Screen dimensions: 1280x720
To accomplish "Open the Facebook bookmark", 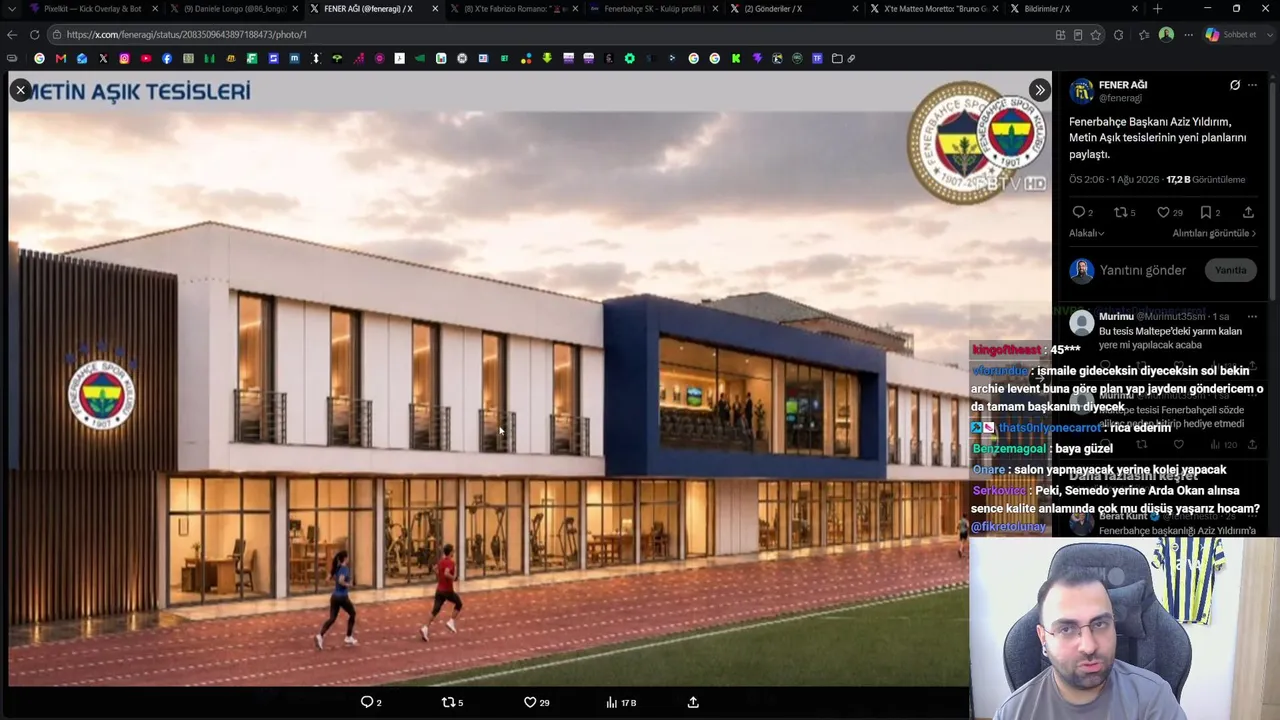I will pos(167,58).
